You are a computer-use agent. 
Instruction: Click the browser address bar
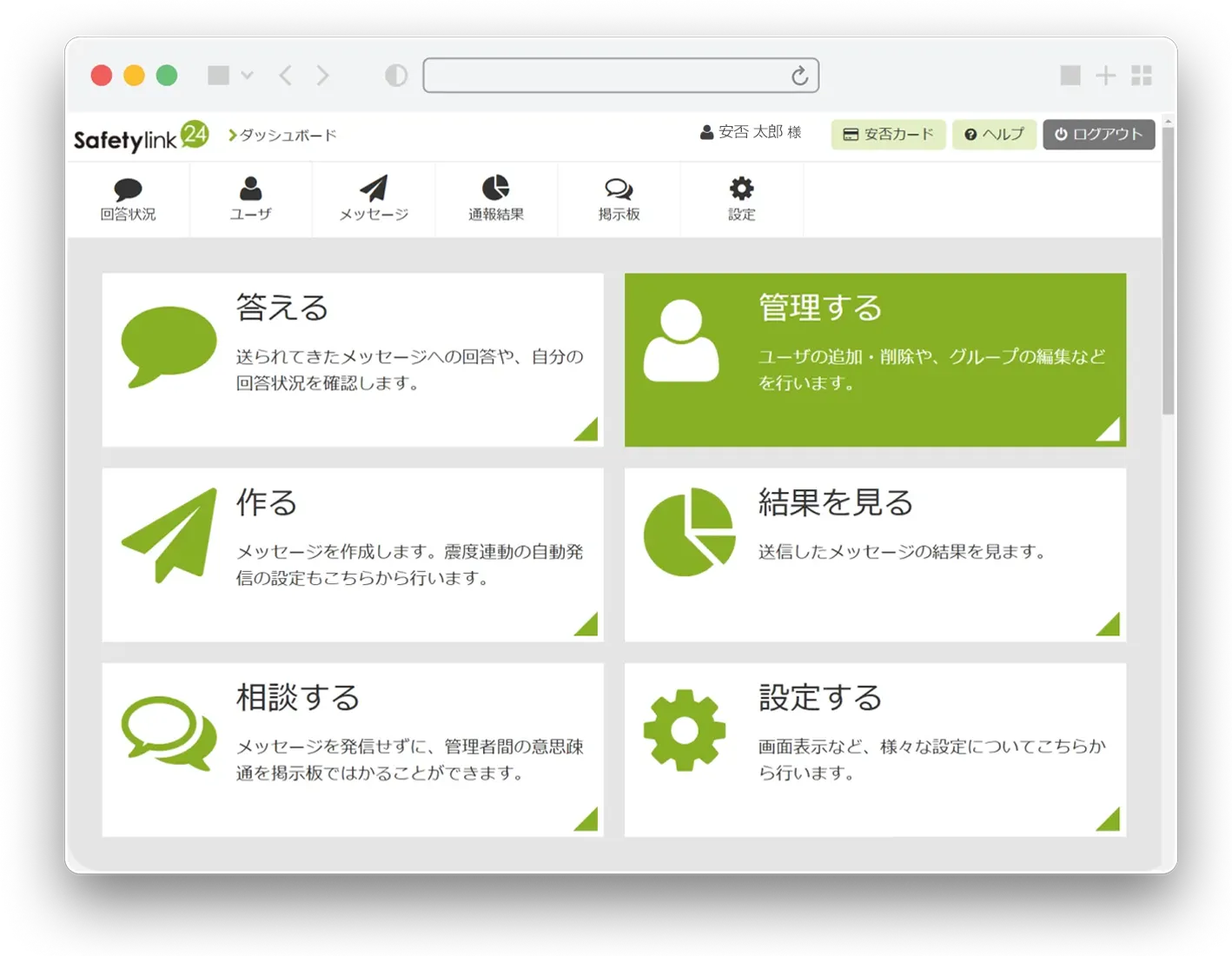[608, 76]
